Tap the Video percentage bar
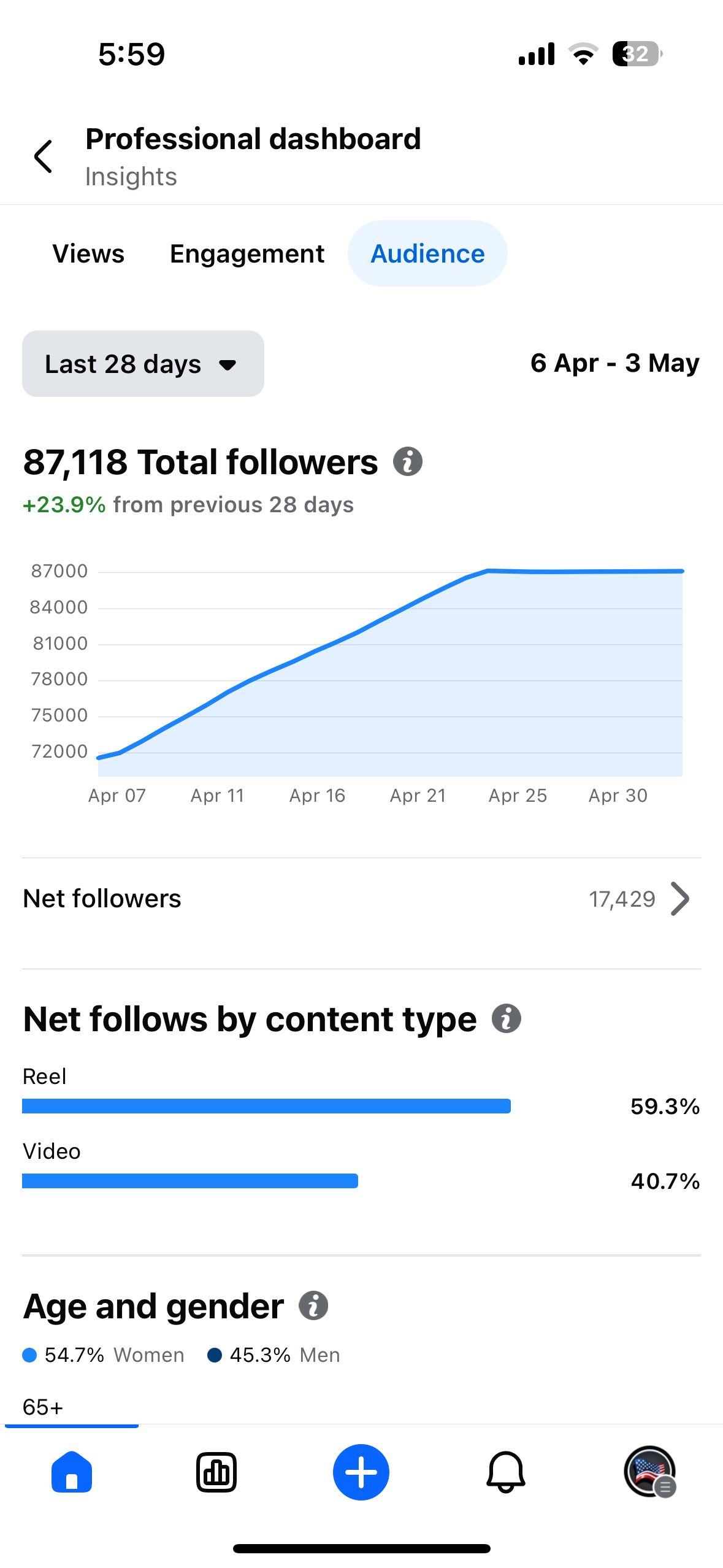723x1568 pixels. [x=190, y=1181]
